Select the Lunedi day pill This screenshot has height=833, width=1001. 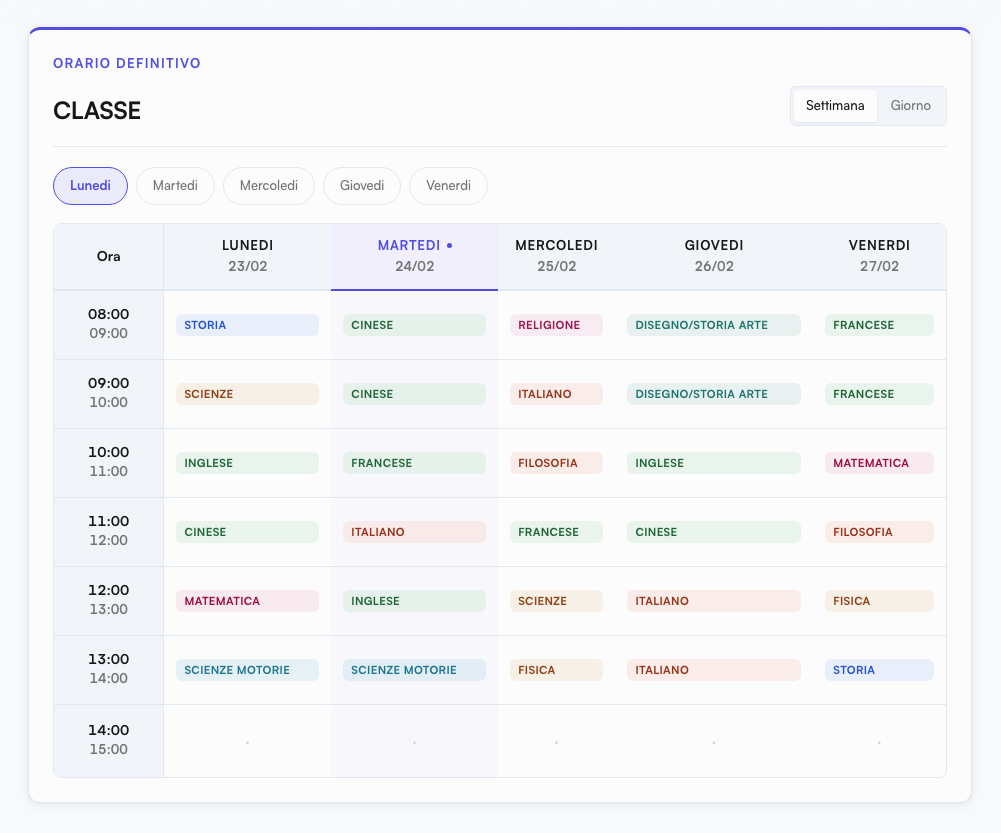tap(90, 186)
